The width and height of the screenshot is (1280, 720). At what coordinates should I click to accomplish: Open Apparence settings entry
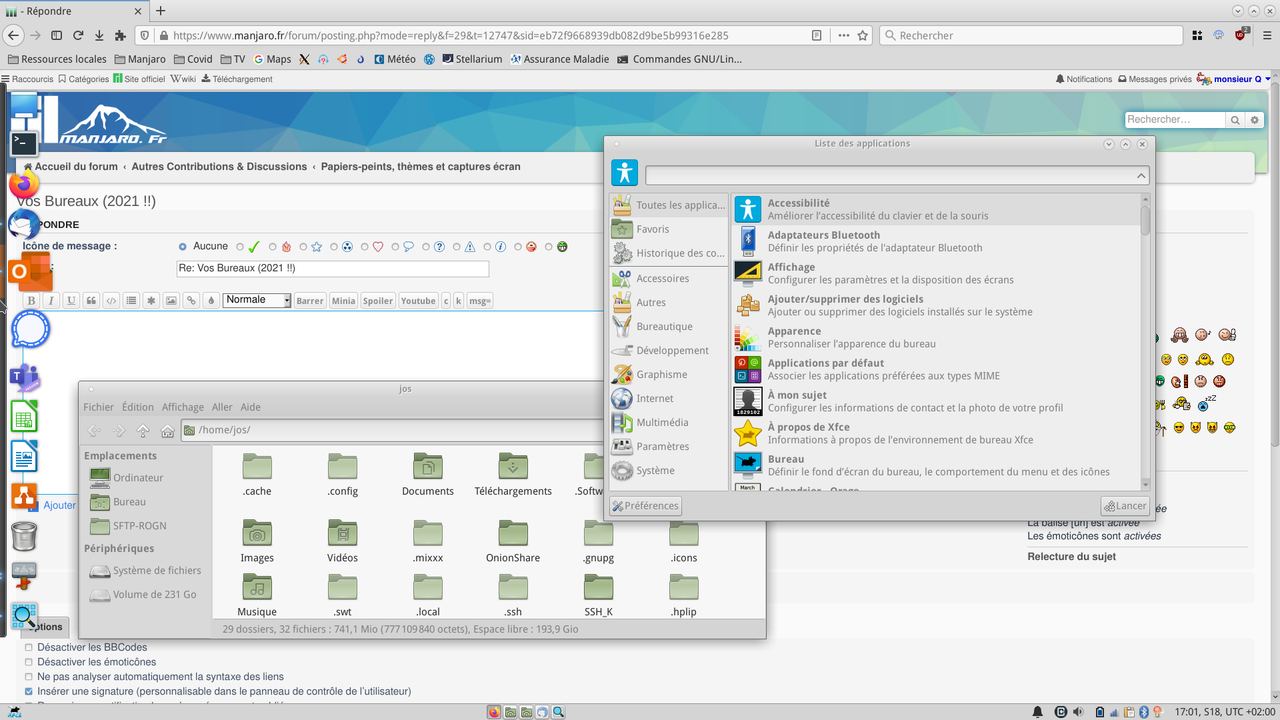938,337
